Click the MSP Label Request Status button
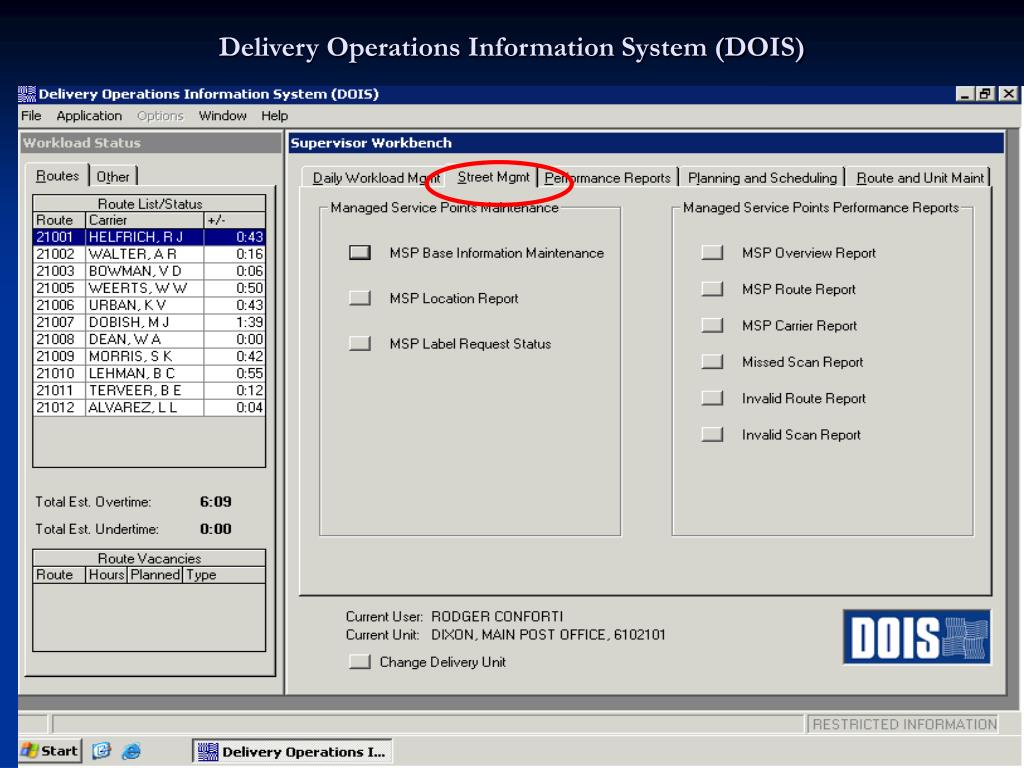This screenshot has width=1024, height=768. tap(359, 344)
